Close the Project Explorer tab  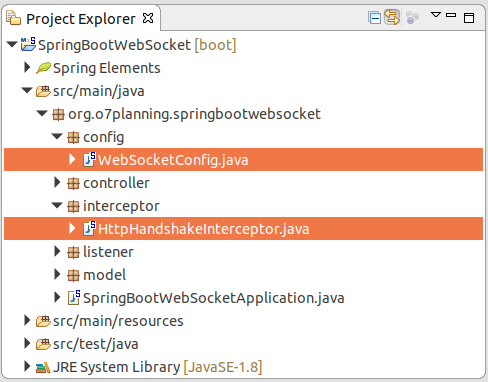pos(148,18)
